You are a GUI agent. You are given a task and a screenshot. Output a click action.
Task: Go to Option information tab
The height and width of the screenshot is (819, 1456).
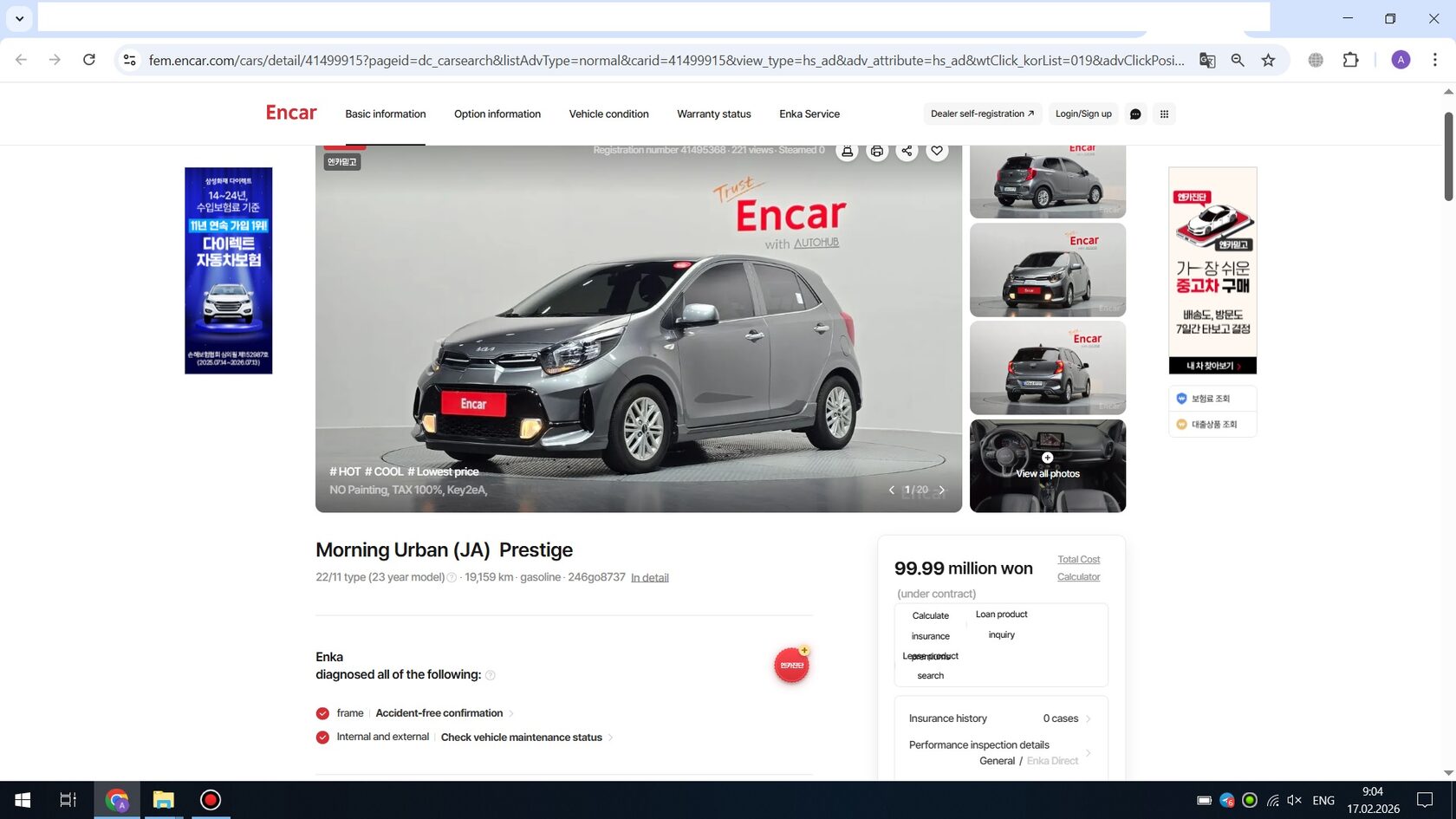497,114
